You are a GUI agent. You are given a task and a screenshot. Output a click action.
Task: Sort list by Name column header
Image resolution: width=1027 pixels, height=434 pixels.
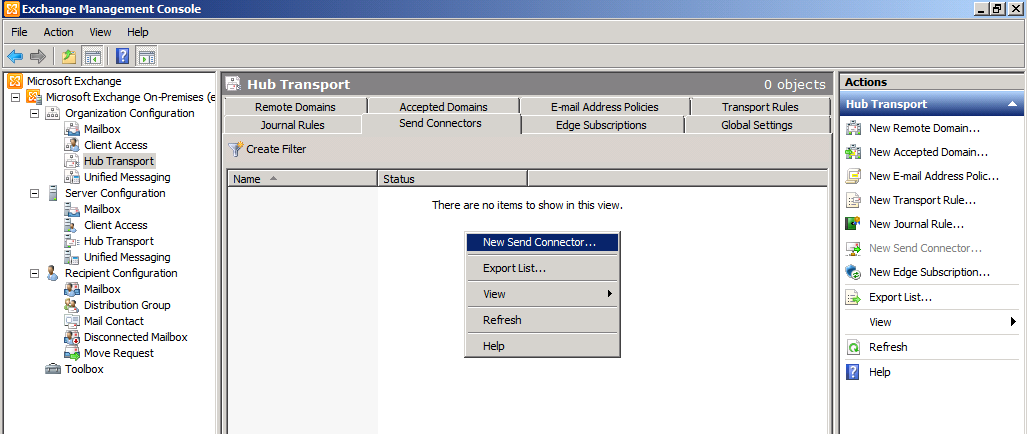pyautogui.click(x=303, y=179)
